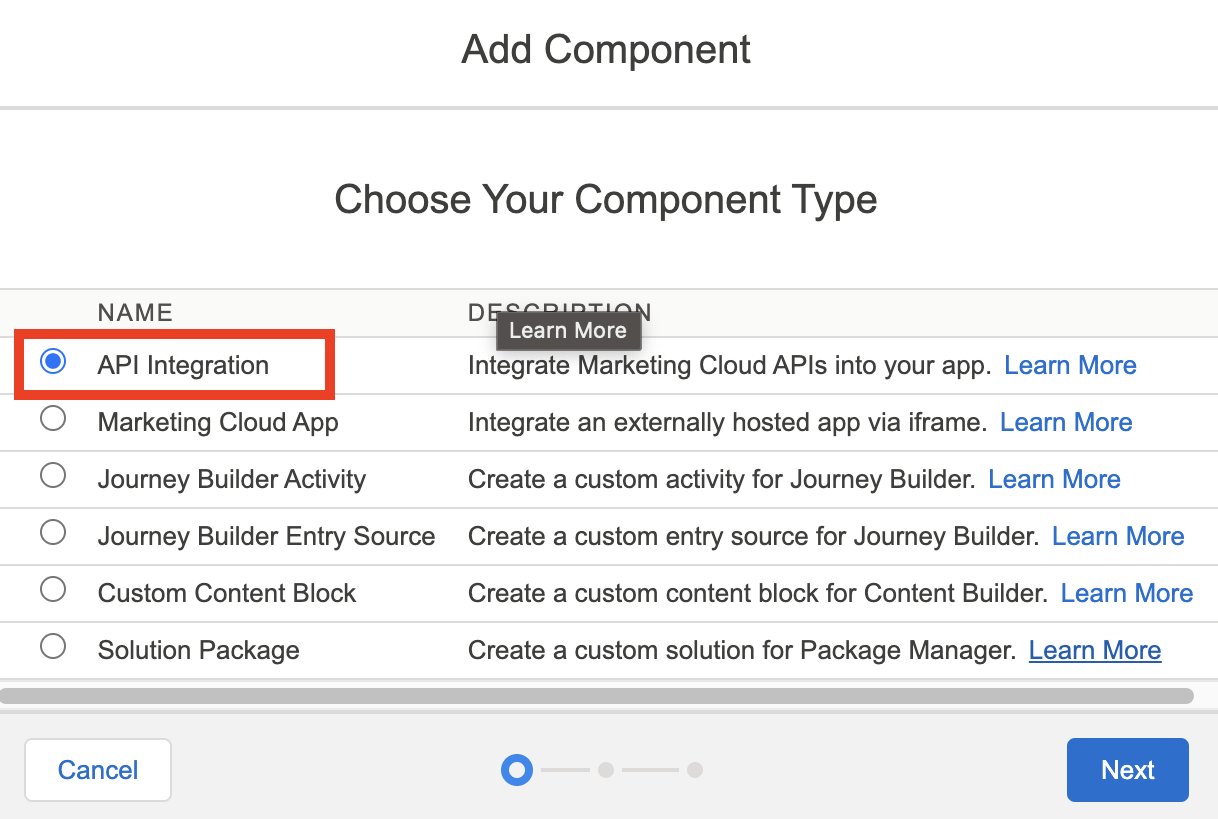Select the Marketing Cloud App radio button

coord(53,419)
